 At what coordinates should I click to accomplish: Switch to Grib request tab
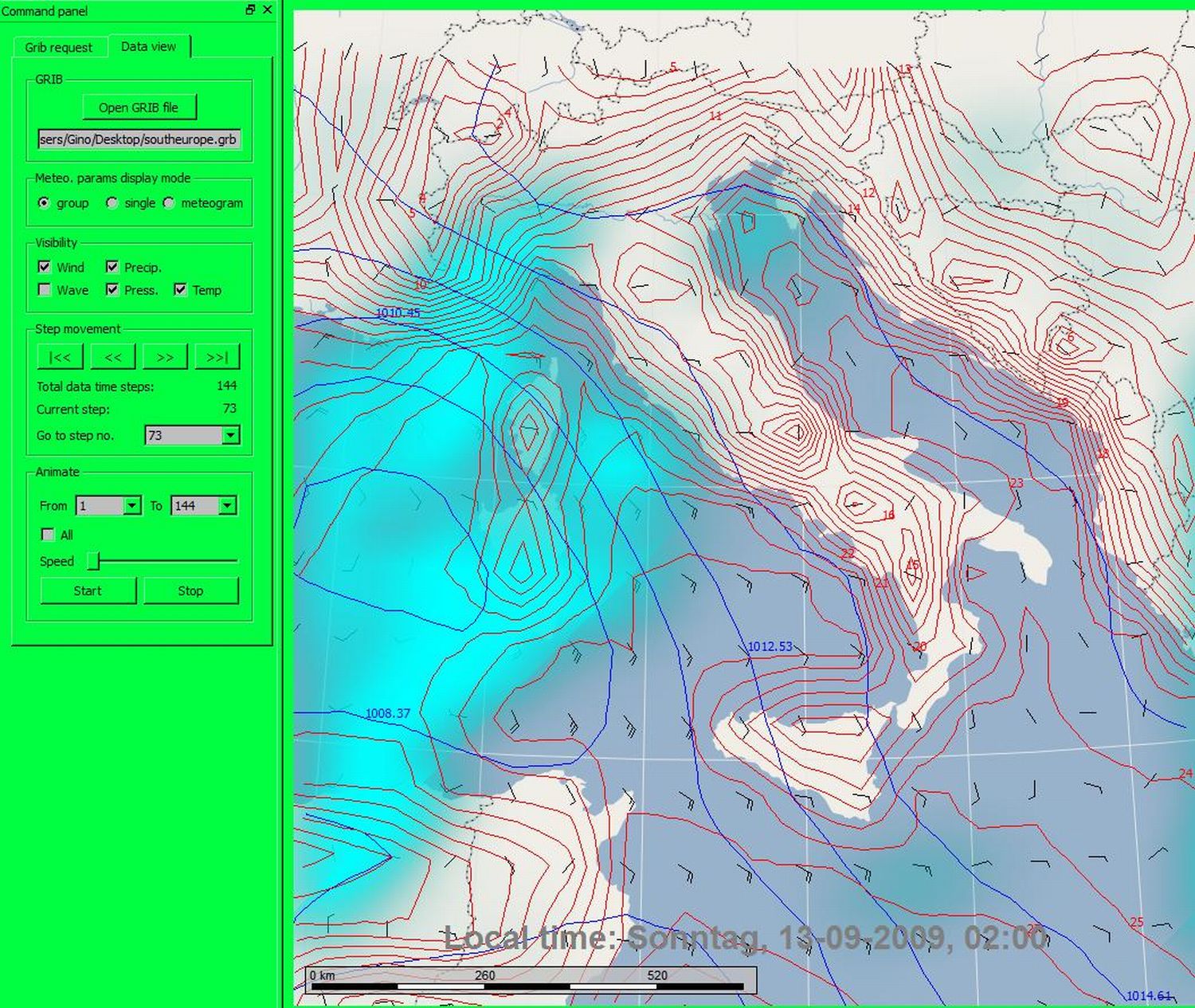coord(58,47)
